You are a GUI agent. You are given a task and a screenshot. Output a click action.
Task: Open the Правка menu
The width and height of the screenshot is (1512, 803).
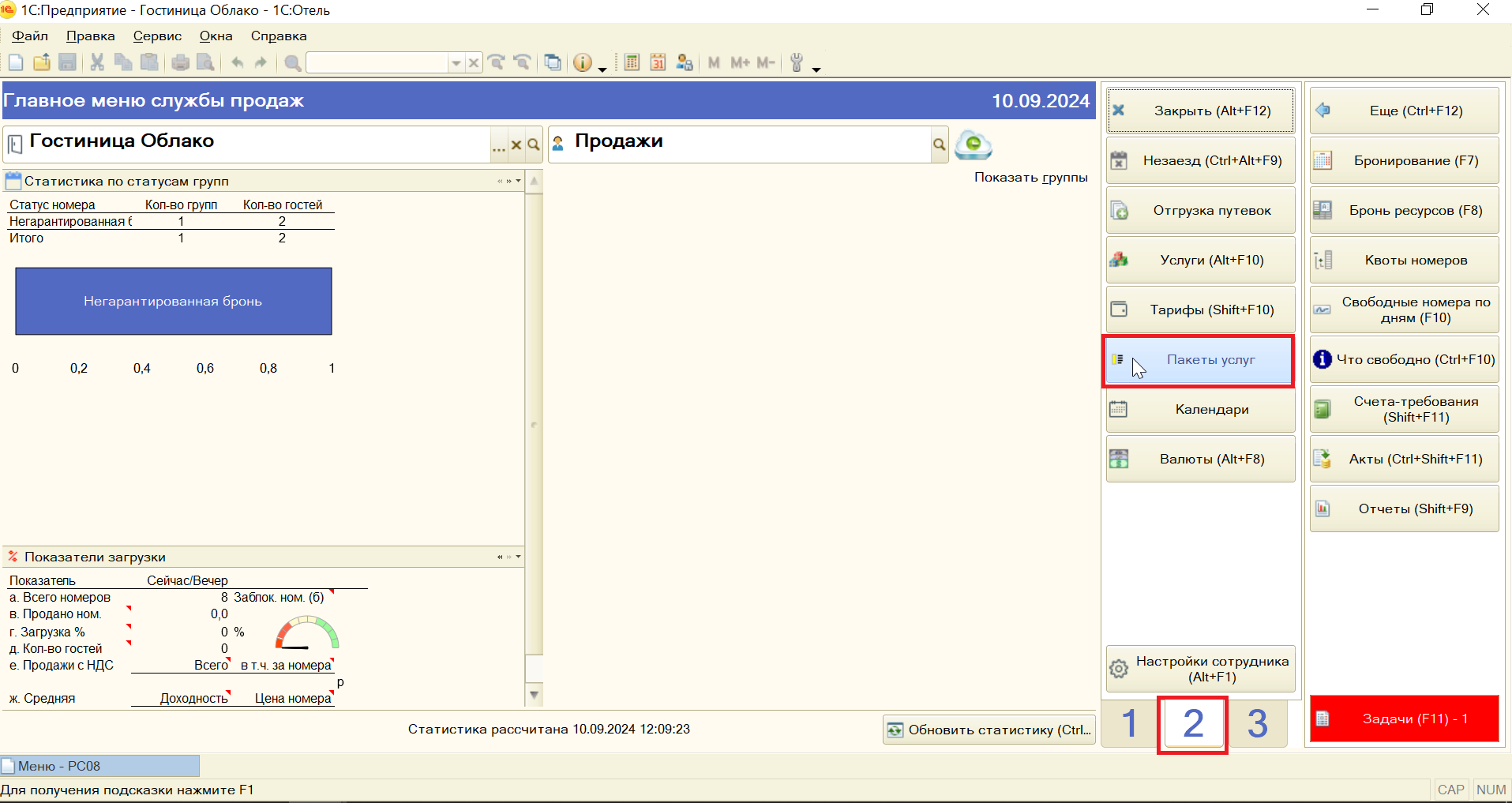(91, 36)
